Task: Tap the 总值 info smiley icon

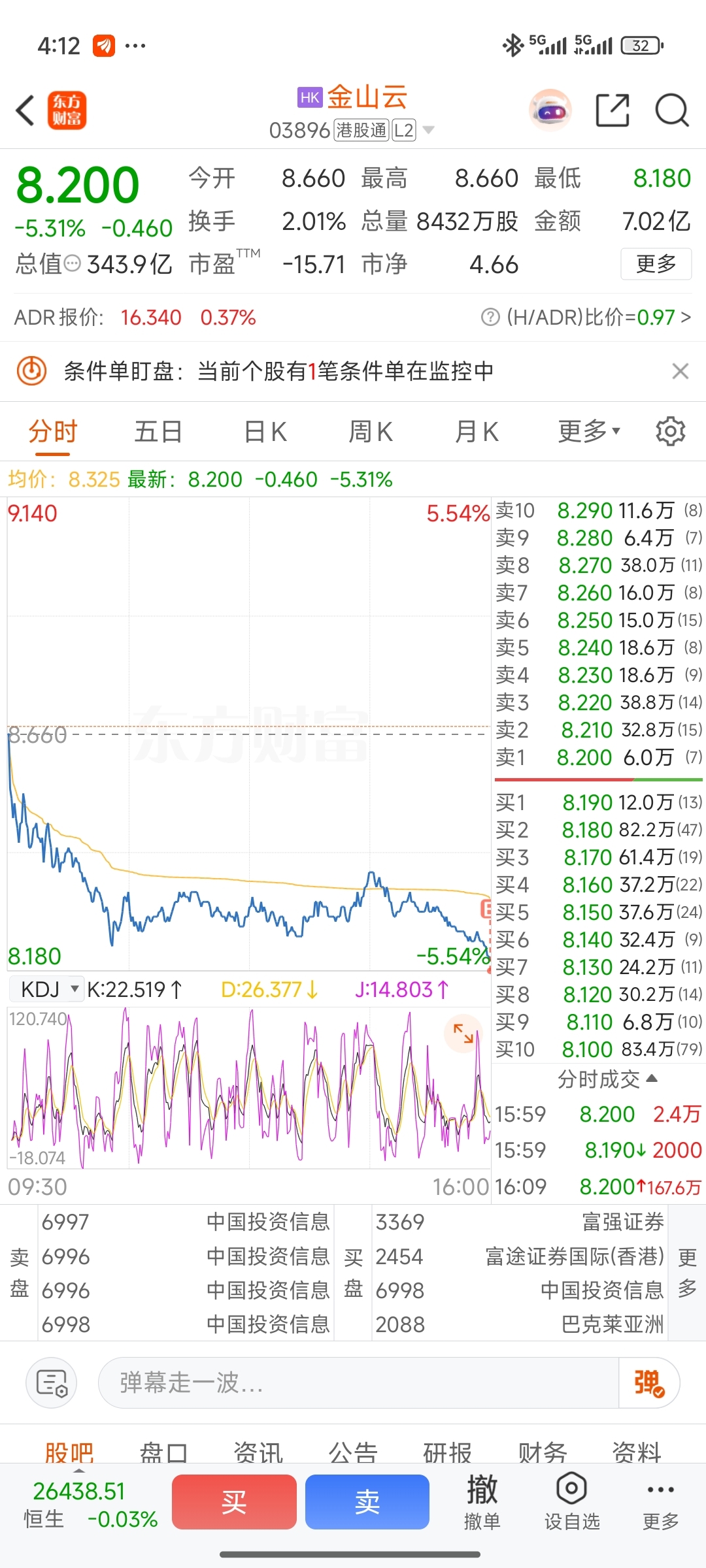Action: 73,264
